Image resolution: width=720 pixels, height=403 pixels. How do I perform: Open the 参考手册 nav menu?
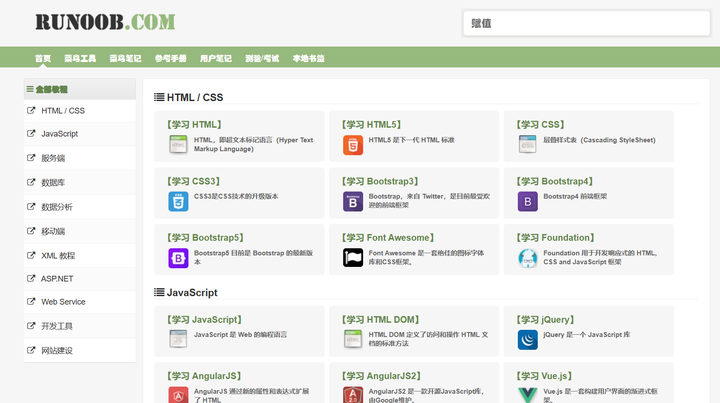[170, 58]
